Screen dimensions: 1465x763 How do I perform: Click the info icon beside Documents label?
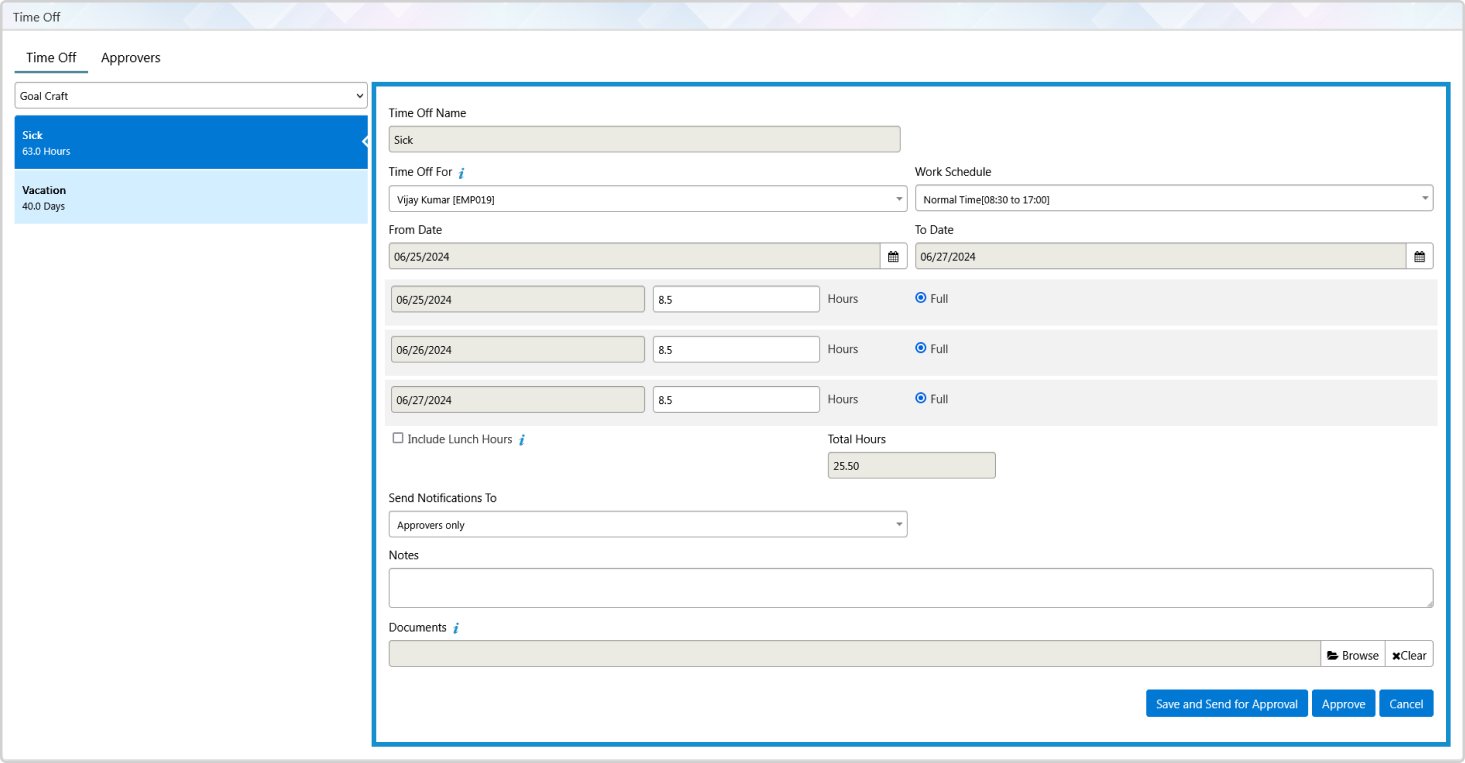[x=456, y=629]
